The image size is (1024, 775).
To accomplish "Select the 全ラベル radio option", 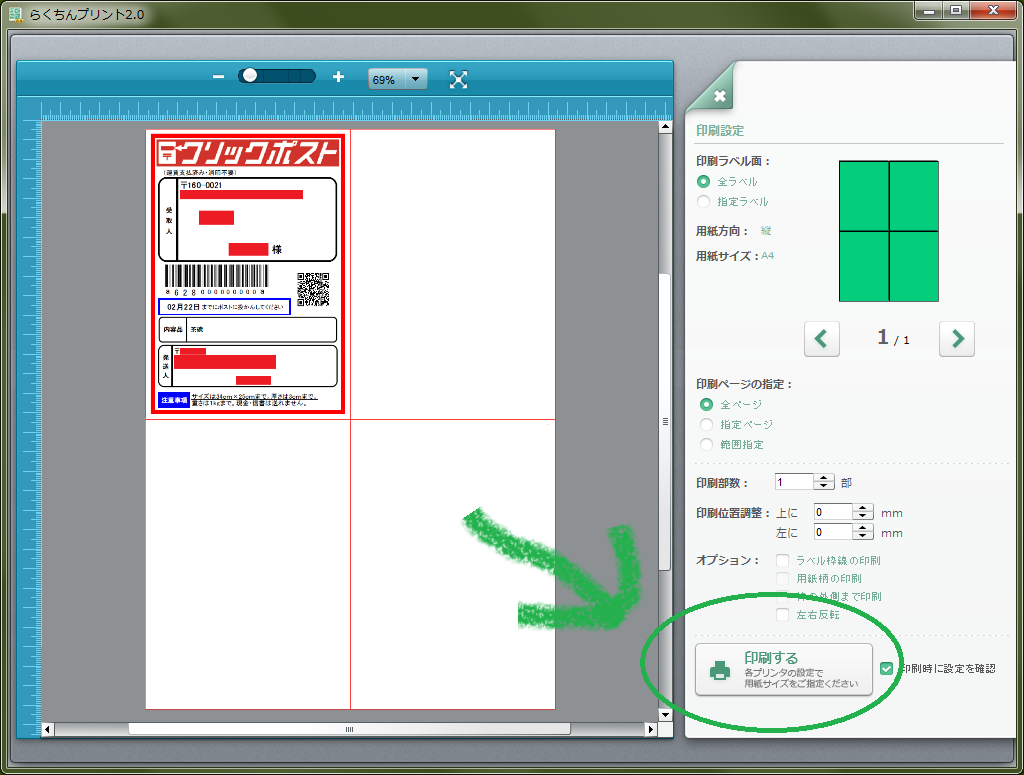I will pyautogui.click(x=703, y=182).
